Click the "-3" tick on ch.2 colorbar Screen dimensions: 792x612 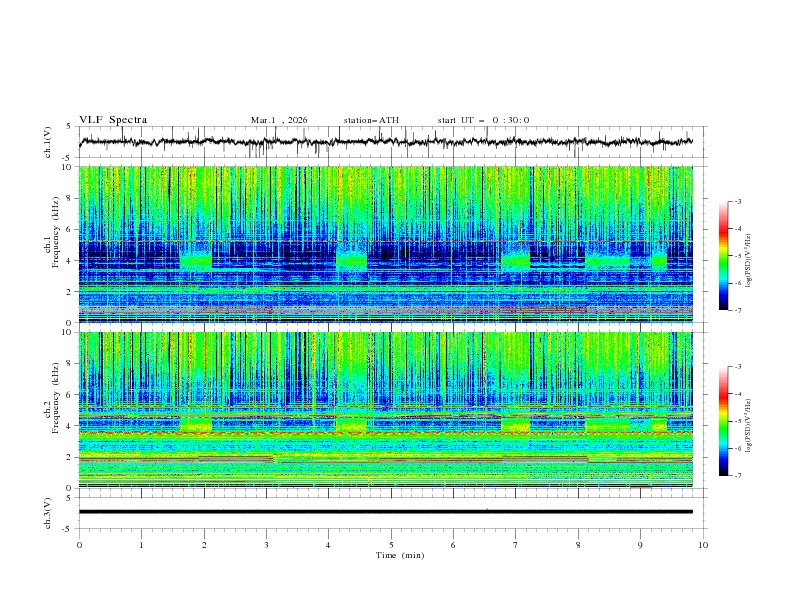click(x=738, y=367)
